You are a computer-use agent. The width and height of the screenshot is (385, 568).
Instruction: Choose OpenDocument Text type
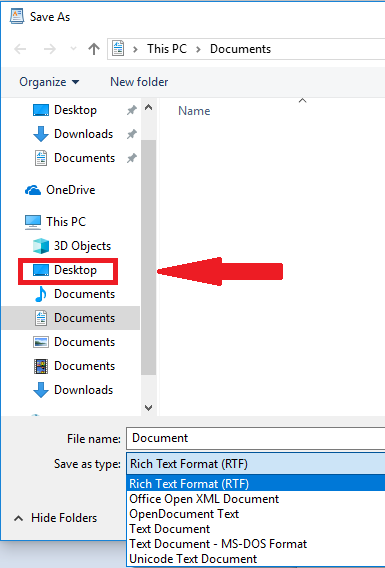tap(256, 514)
